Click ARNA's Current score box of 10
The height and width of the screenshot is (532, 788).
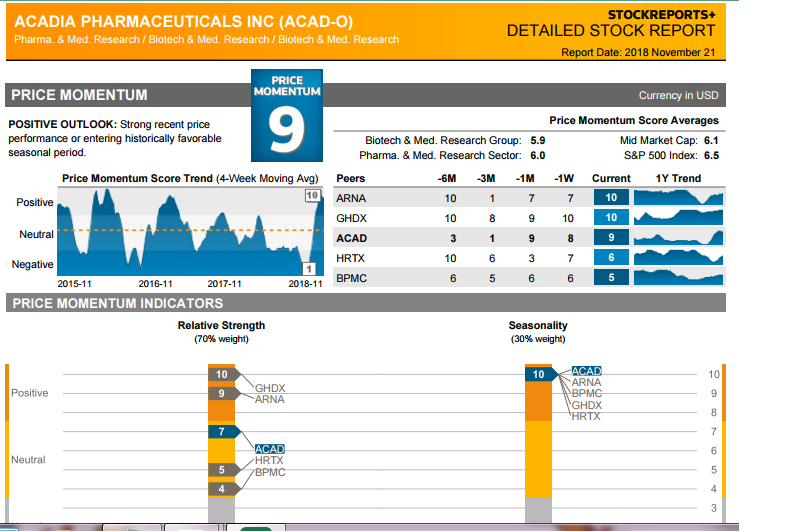tap(611, 197)
